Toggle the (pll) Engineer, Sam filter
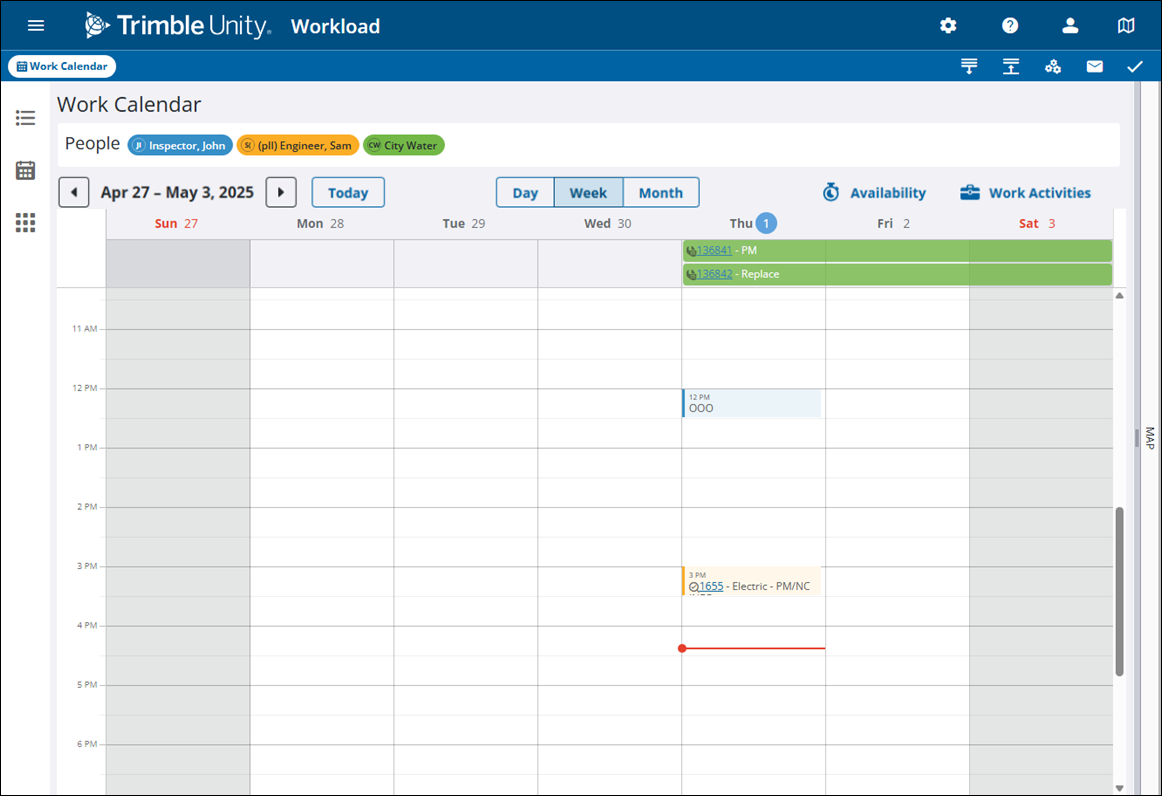 point(298,146)
